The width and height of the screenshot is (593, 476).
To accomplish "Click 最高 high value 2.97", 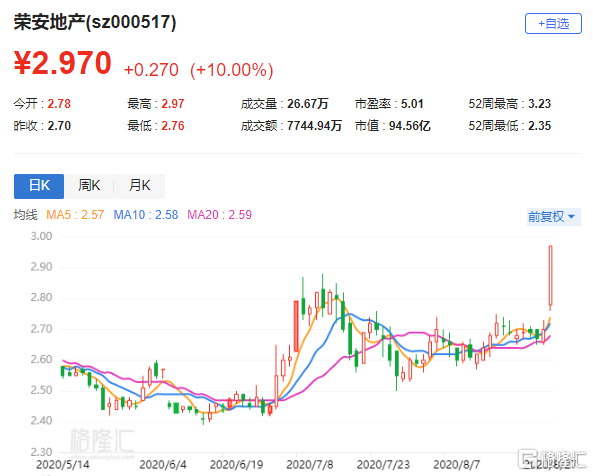I will [x=173, y=104].
